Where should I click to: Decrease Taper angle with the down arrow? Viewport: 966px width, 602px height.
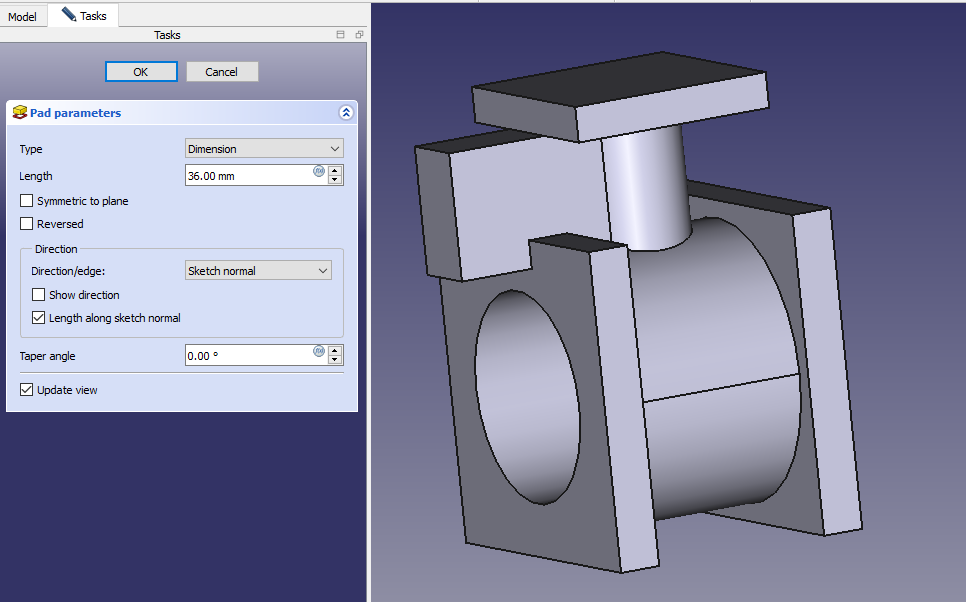point(335,360)
